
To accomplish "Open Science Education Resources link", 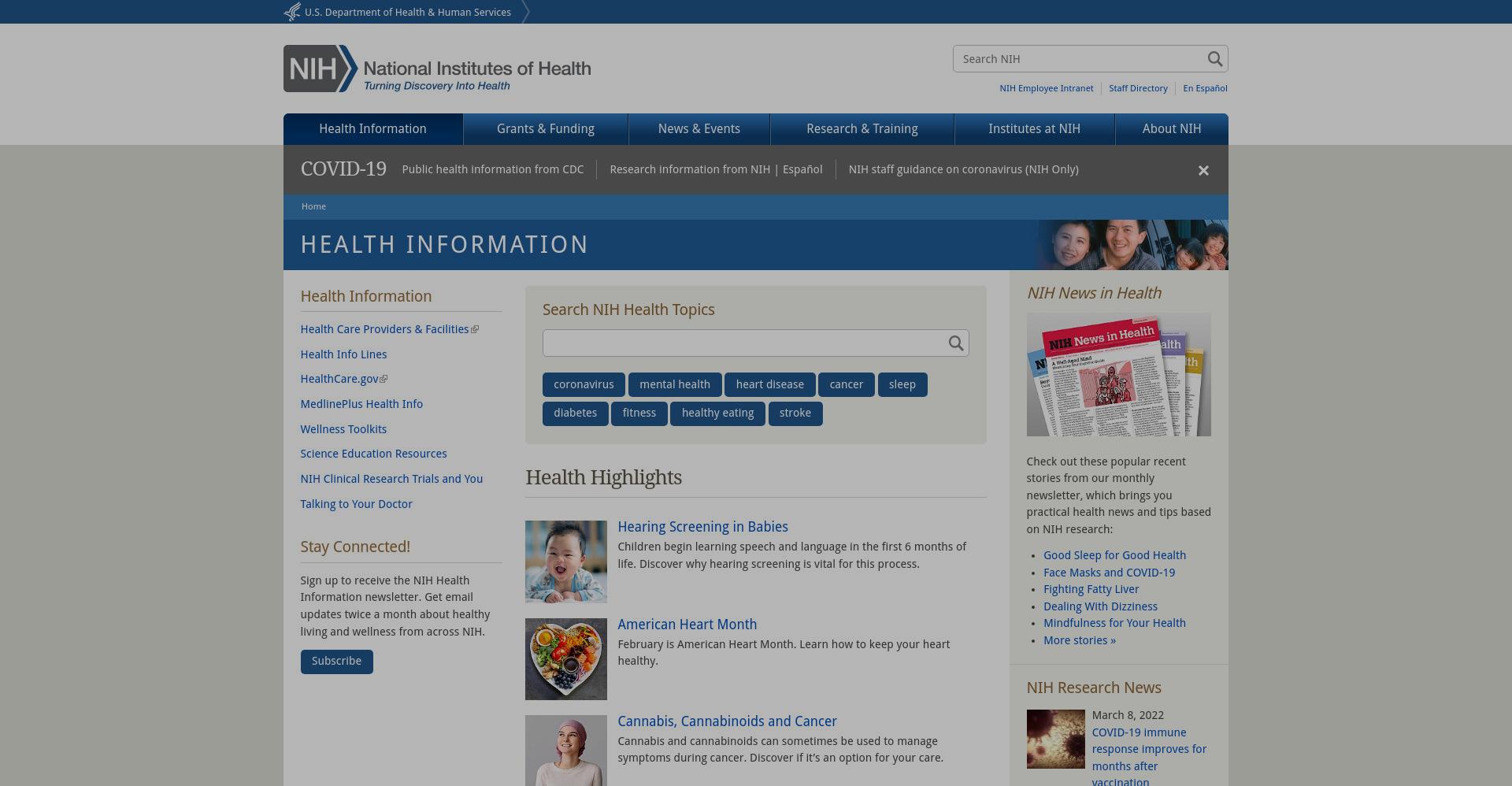I will point(373,454).
